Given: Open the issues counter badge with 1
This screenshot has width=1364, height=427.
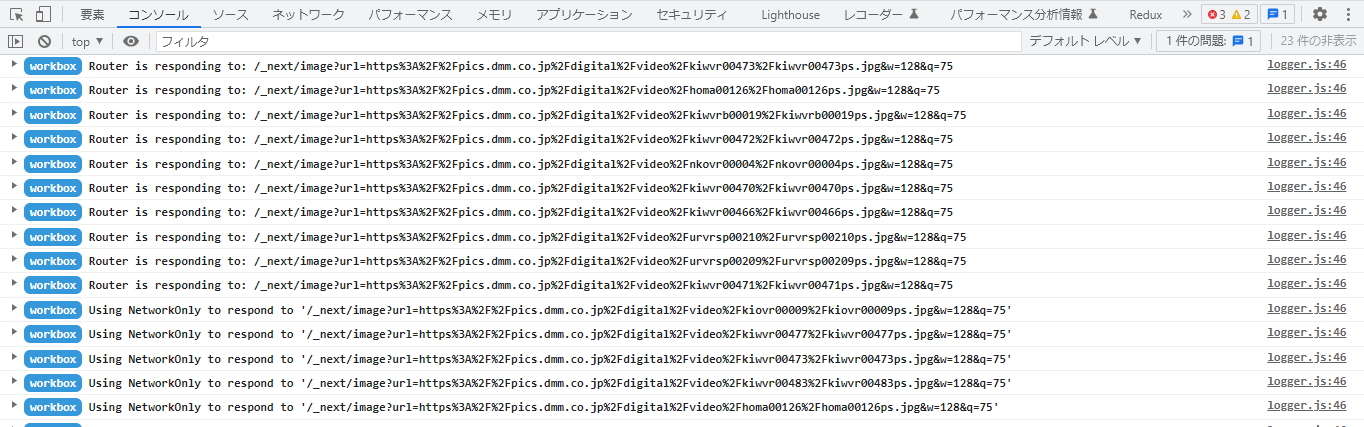Looking at the screenshot, I should point(1277,14).
